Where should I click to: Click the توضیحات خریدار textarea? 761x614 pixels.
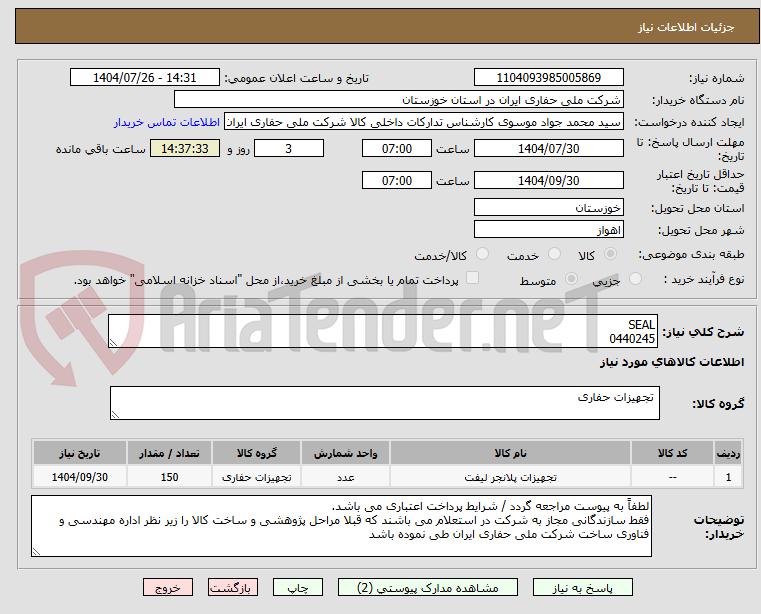click(x=341, y=526)
